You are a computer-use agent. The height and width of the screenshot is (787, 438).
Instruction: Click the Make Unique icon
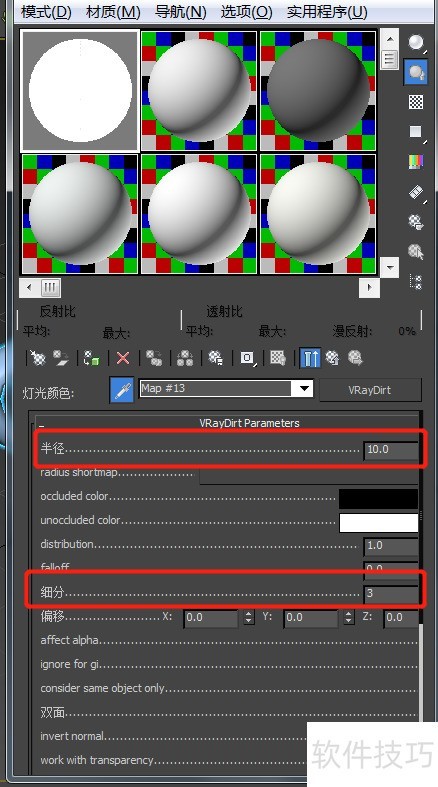185,358
